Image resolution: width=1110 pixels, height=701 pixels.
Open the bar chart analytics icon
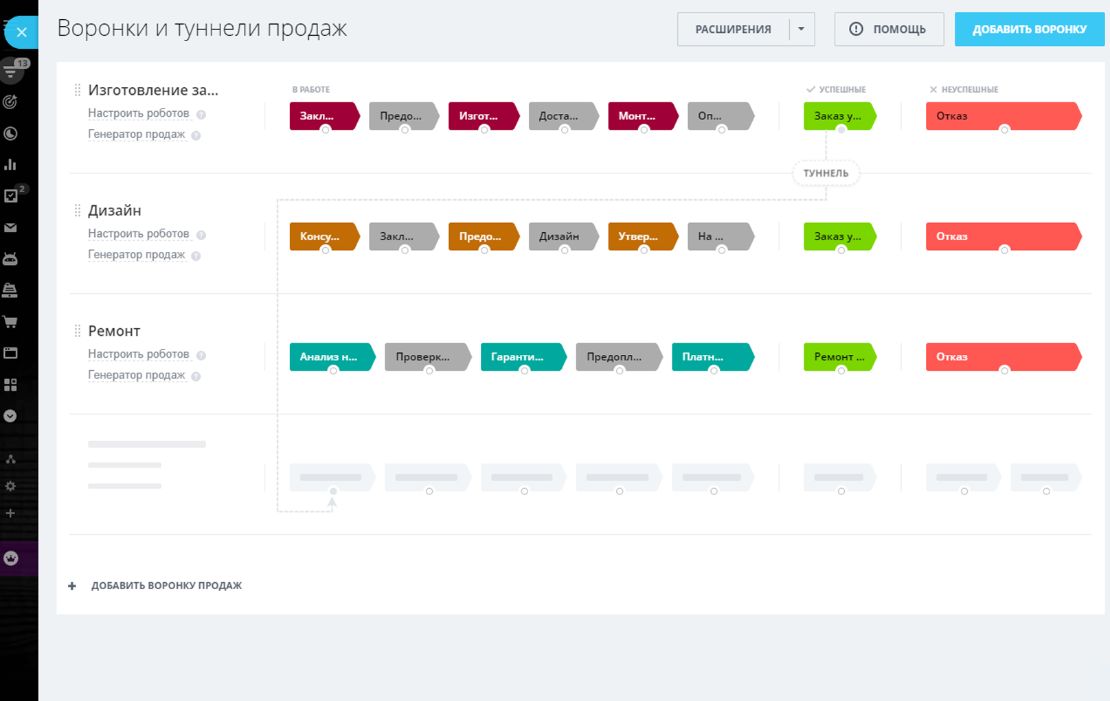(10, 164)
